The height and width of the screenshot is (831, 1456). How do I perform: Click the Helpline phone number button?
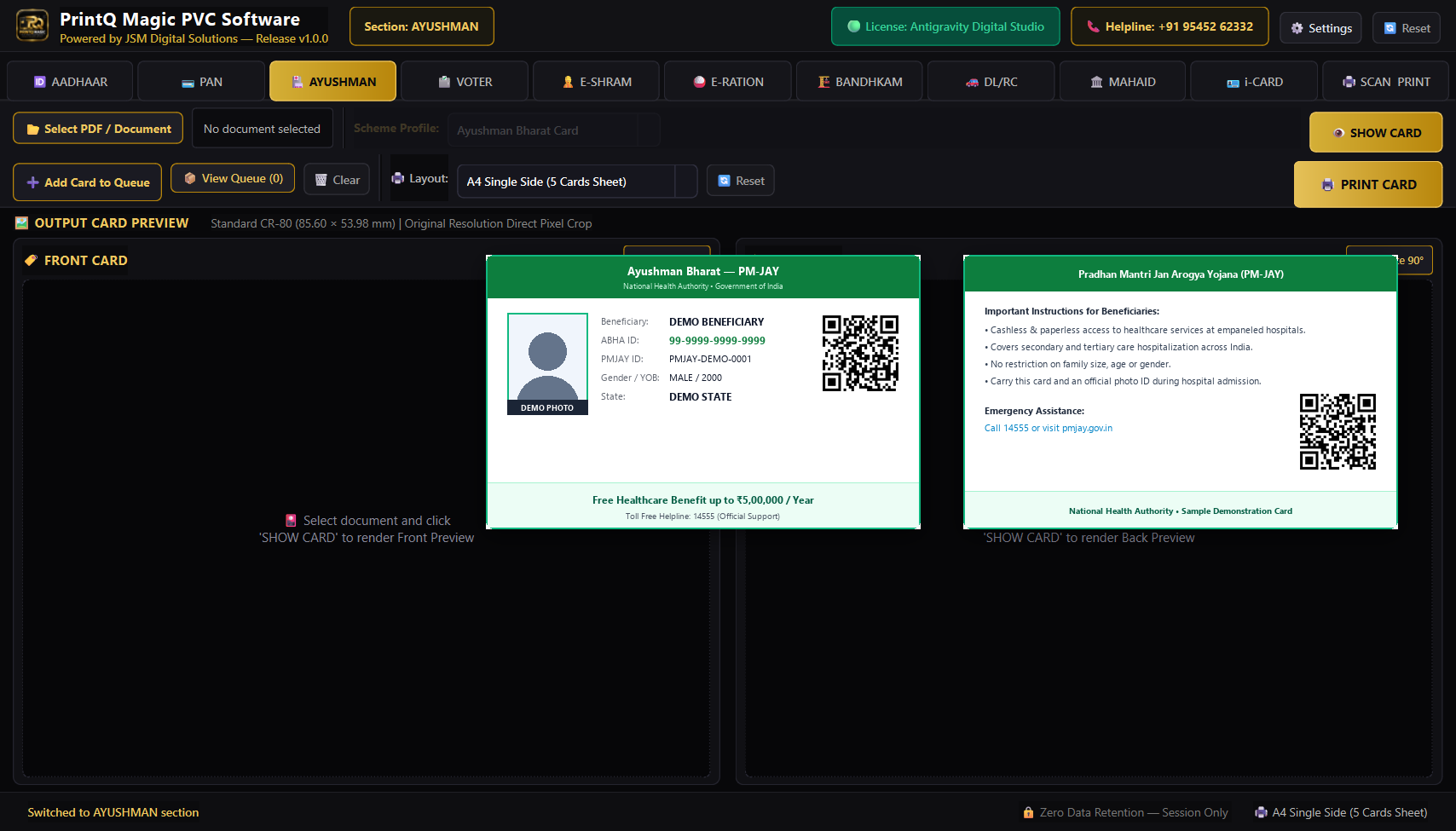[1170, 26]
